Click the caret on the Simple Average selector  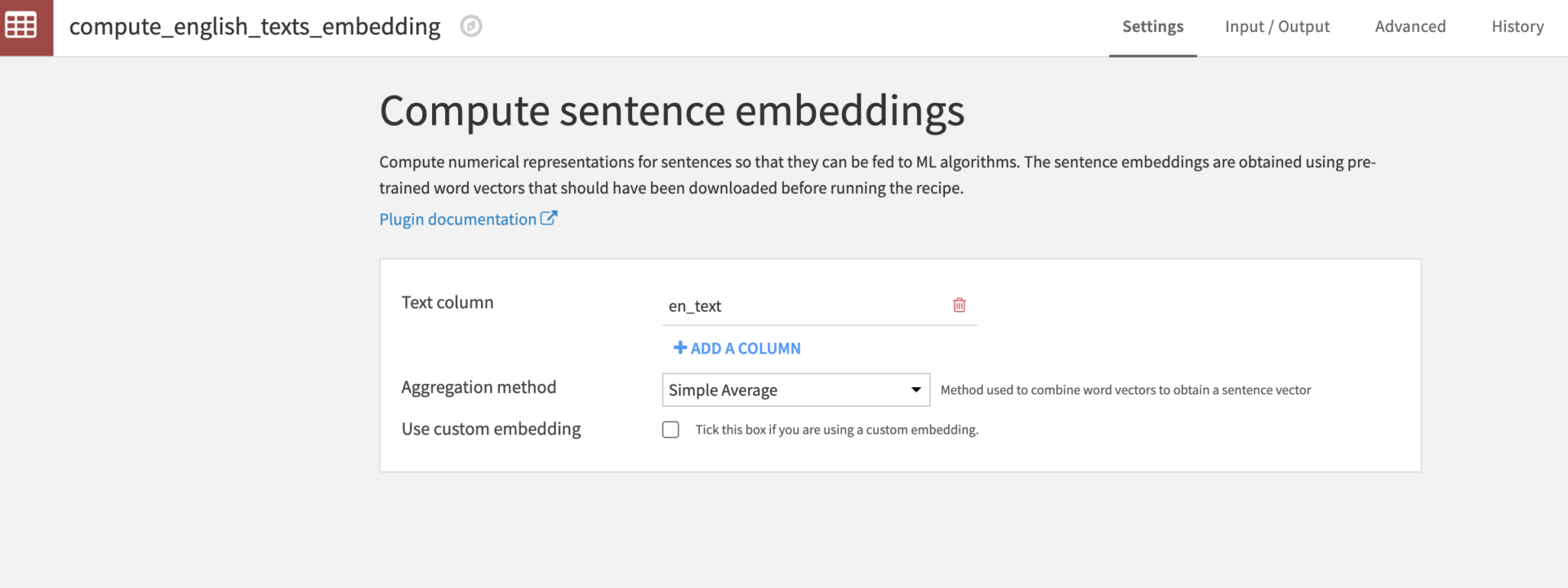[x=915, y=390]
